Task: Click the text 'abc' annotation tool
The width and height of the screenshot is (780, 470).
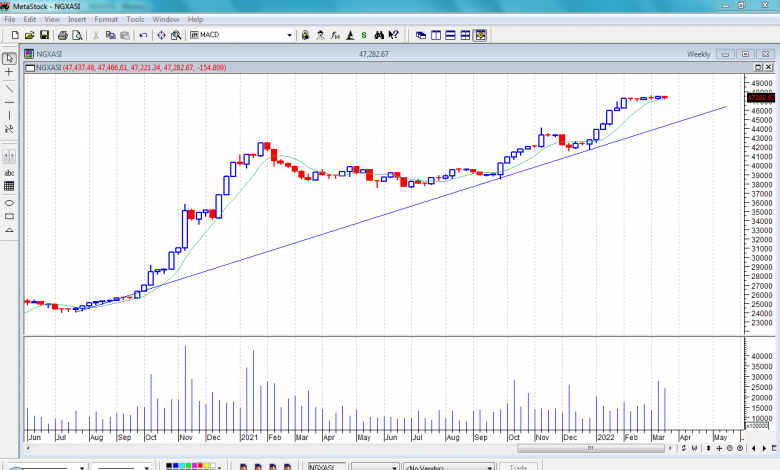Action: 9,172
